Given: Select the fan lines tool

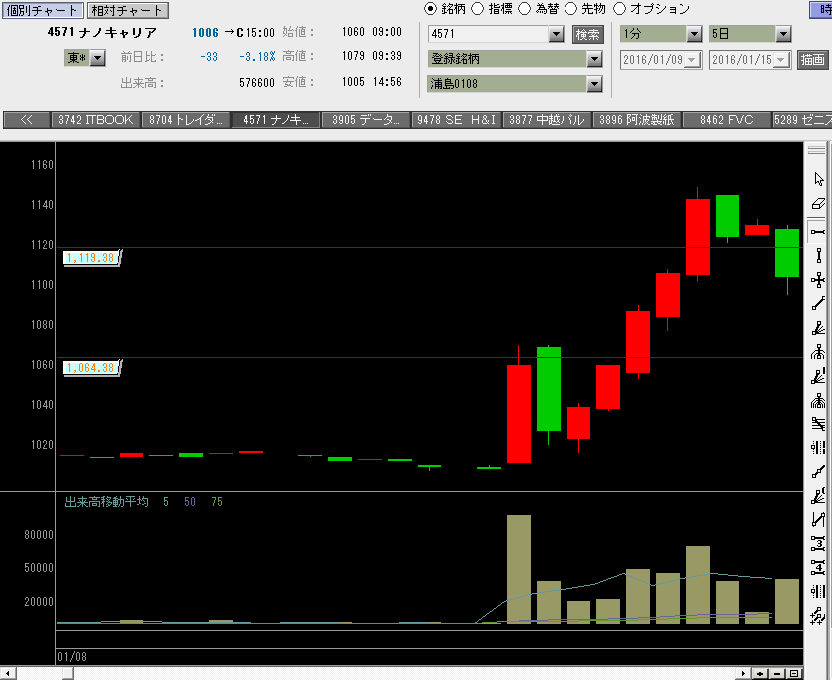Looking at the screenshot, I should (x=818, y=328).
